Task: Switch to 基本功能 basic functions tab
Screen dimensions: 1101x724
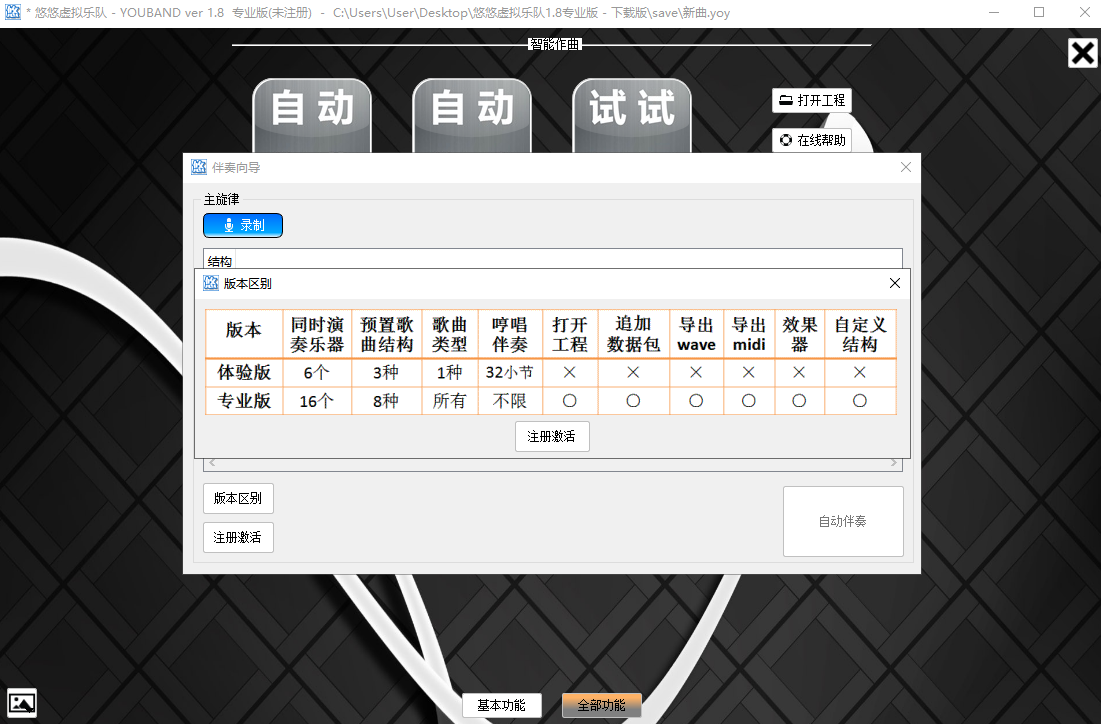Action: tap(501, 705)
